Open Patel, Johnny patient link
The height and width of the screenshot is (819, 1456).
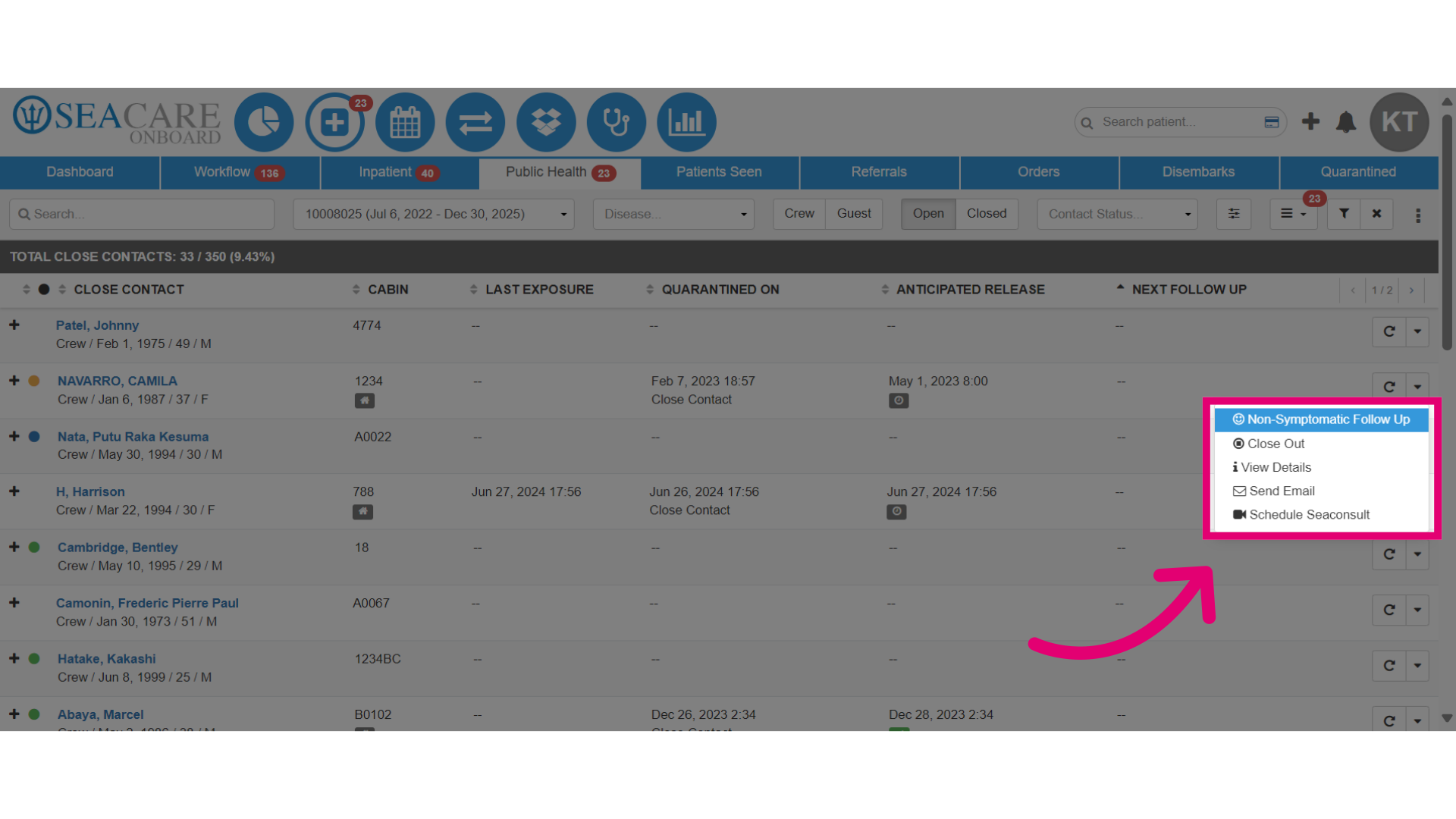97,325
